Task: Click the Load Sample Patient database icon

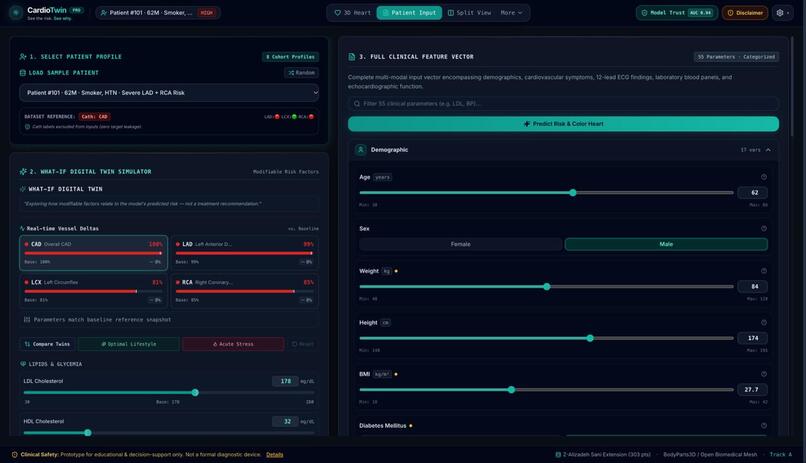Action: coord(23,73)
